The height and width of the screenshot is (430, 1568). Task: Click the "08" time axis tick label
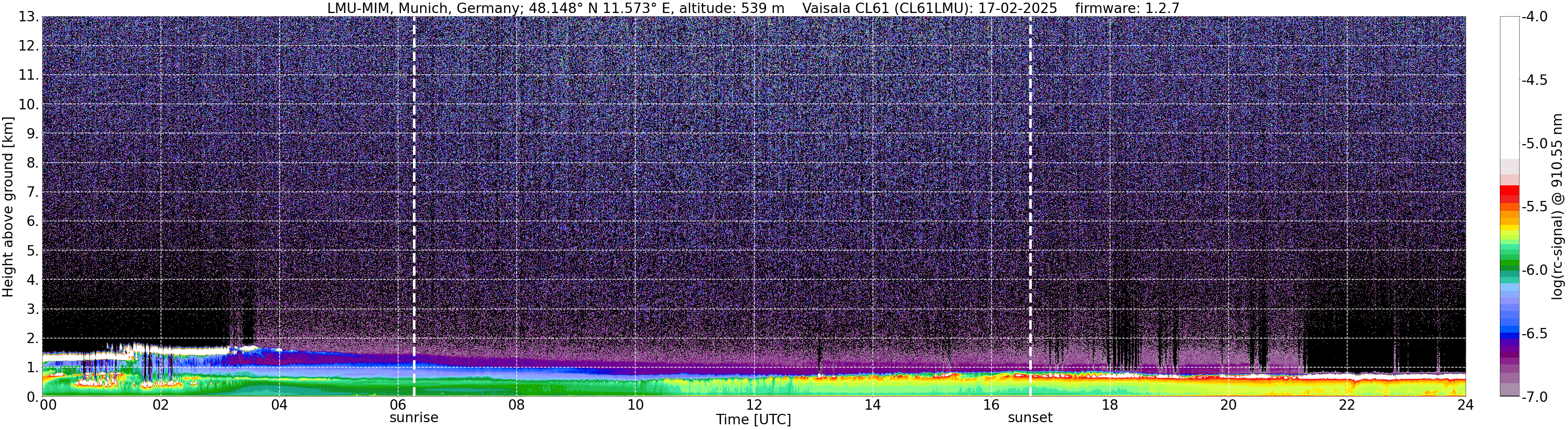tap(517, 405)
